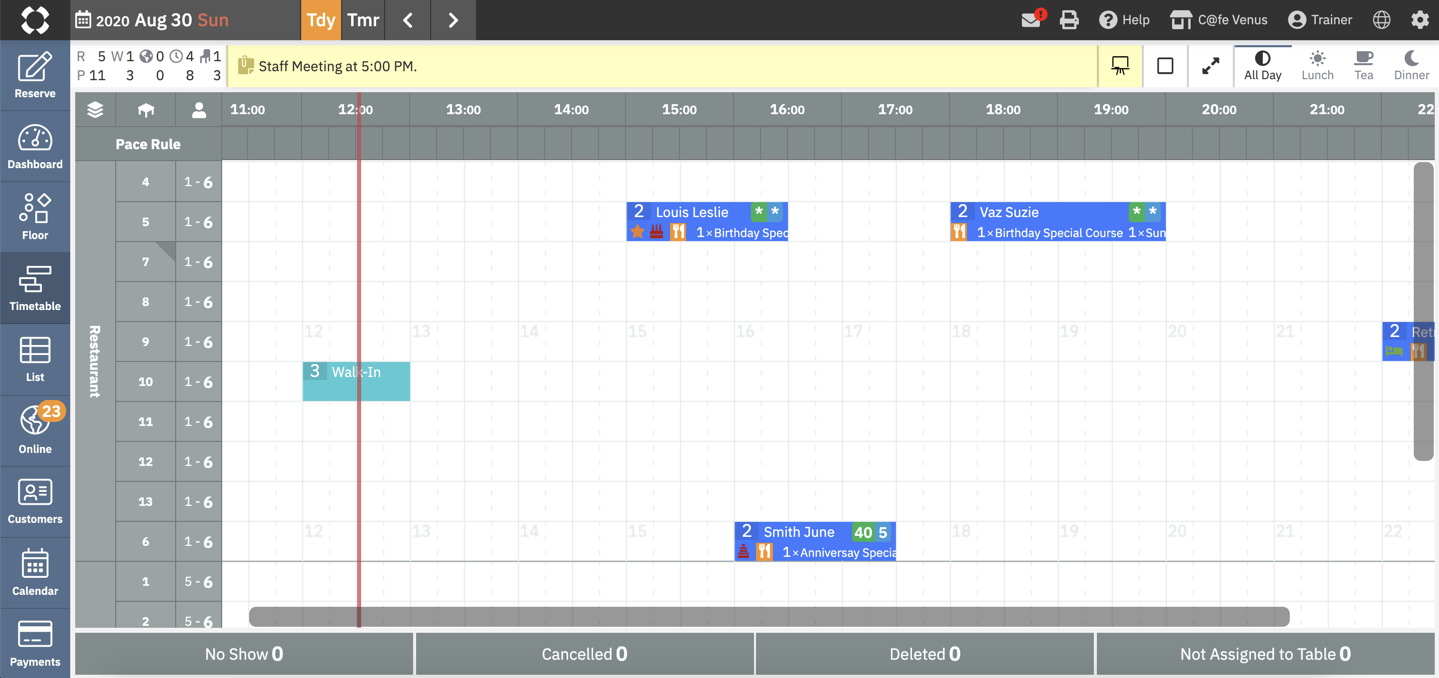Select the Timetable sidebar item

click(35, 288)
